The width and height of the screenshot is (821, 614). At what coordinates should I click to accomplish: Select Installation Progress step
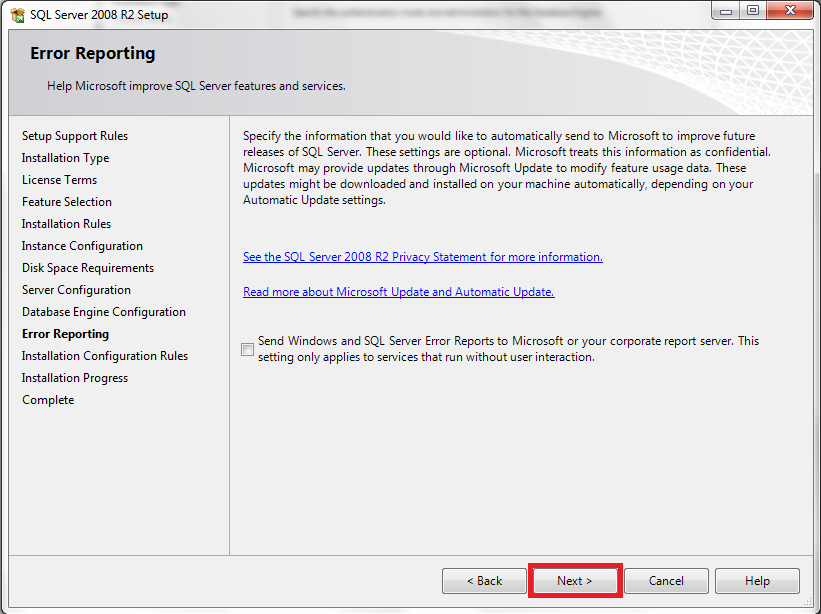click(75, 378)
